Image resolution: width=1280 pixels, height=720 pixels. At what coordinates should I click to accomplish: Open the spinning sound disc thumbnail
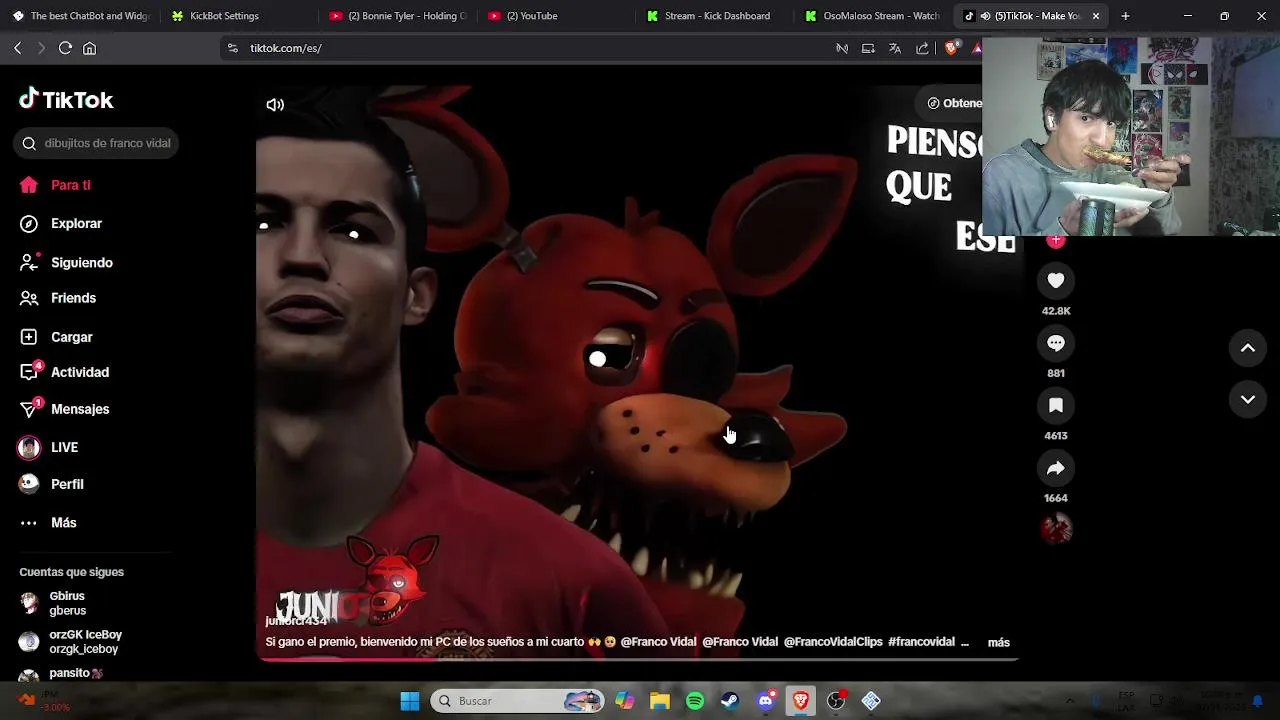(x=1056, y=528)
